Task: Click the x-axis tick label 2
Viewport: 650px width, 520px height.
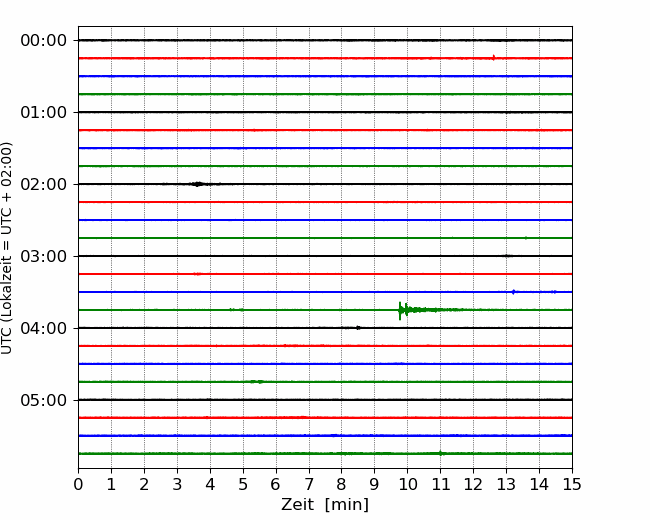Action: coord(144,484)
